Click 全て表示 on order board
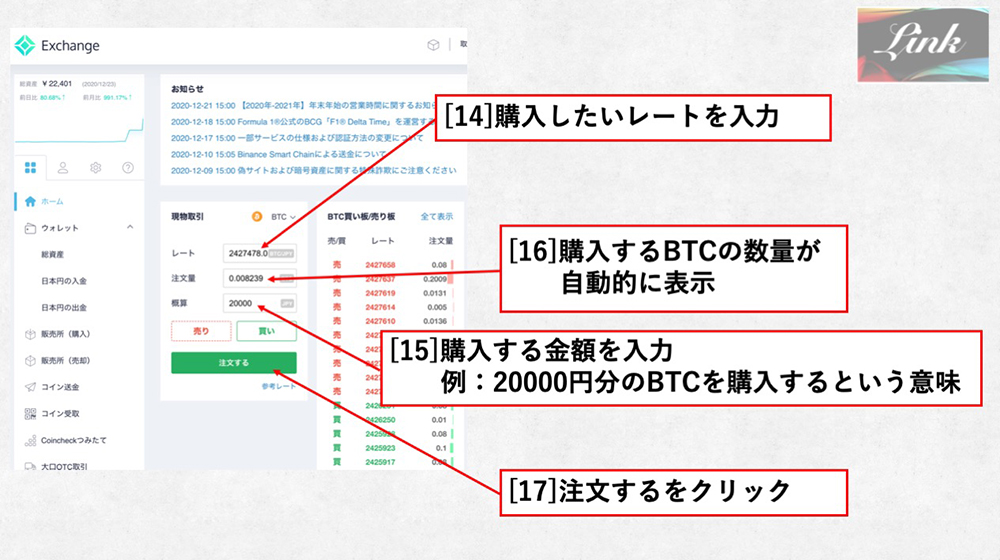The image size is (1000, 560). pos(437,217)
